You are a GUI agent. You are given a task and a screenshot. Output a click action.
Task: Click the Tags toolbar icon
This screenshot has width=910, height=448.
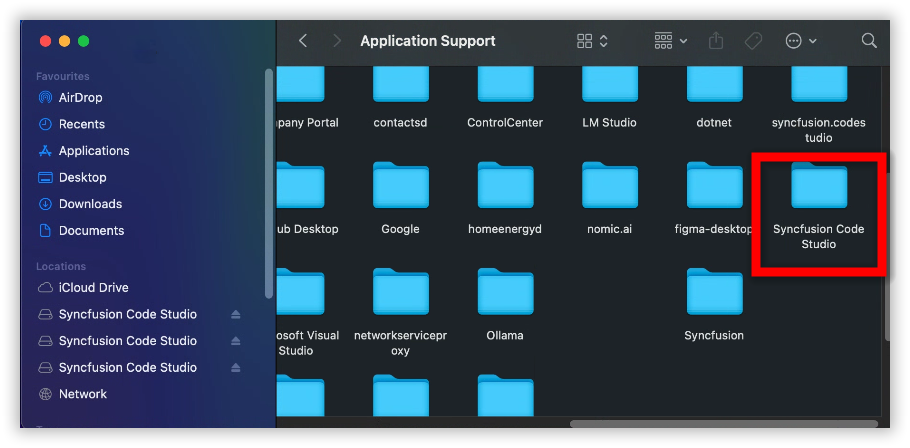point(753,41)
